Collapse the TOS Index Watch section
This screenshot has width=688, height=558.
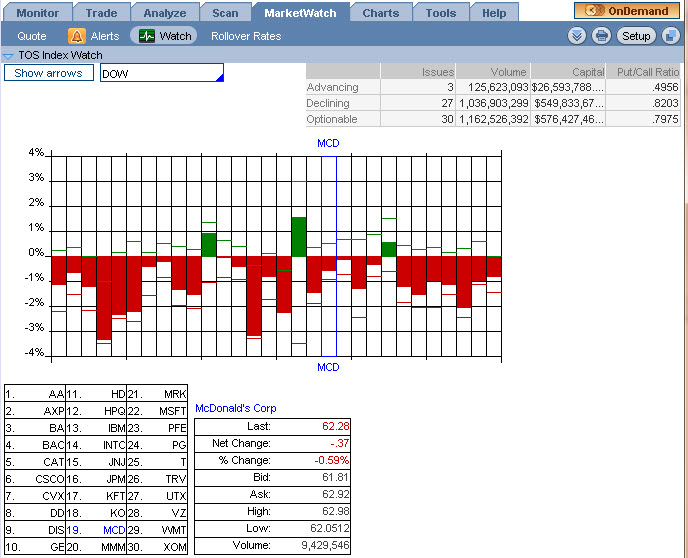[x=8, y=56]
